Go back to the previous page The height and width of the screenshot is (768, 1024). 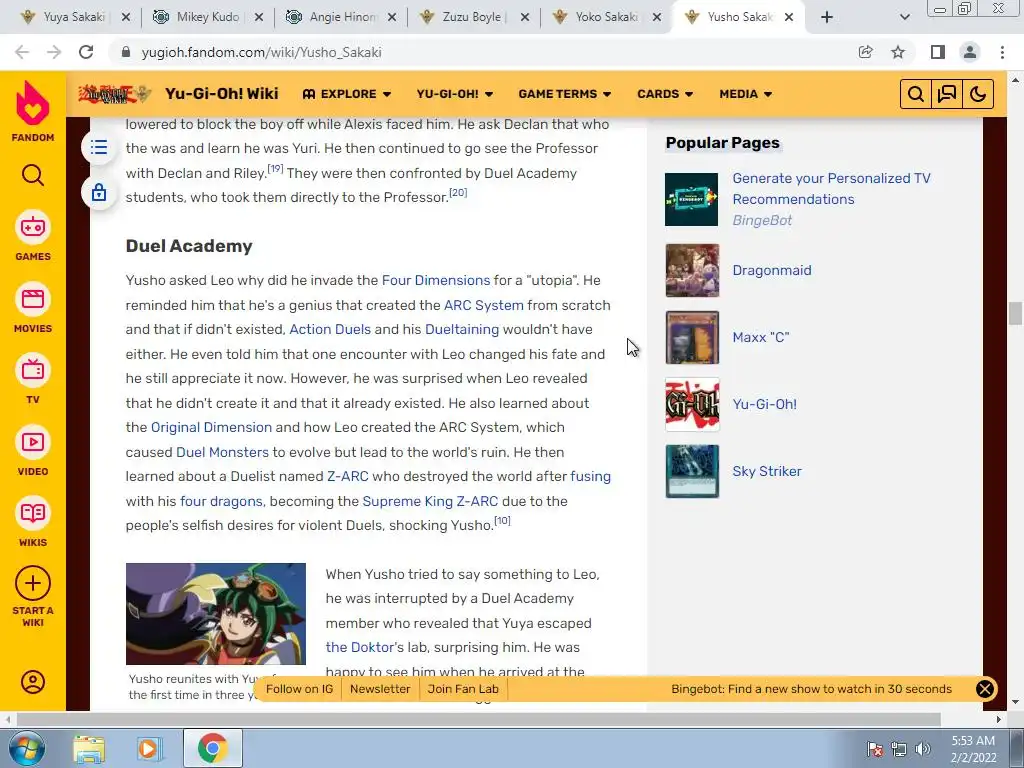(22, 52)
